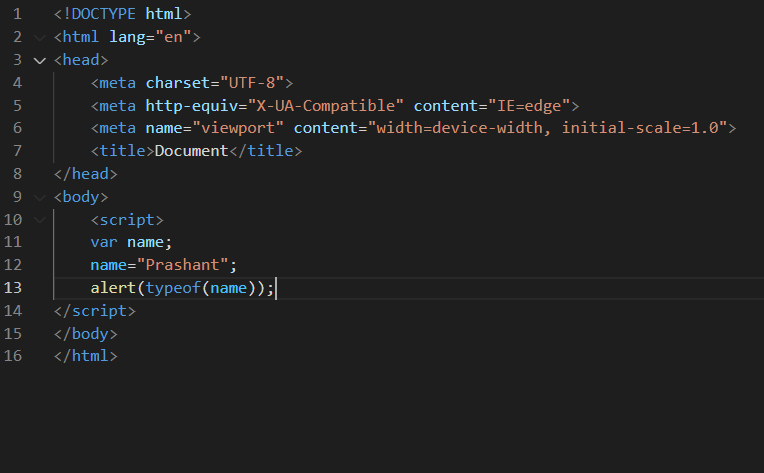Click the var keyword on line 11
The width and height of the screenshot is (764, 473).
(x=104, y=242)
